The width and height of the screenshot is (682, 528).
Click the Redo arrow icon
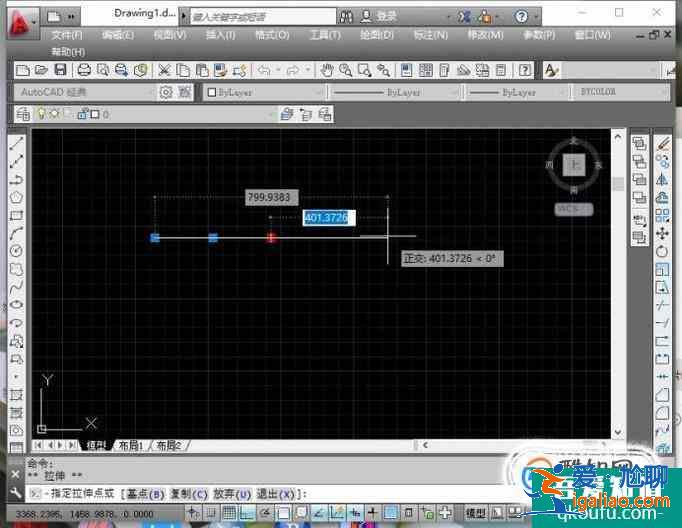[x=293, y=70]
